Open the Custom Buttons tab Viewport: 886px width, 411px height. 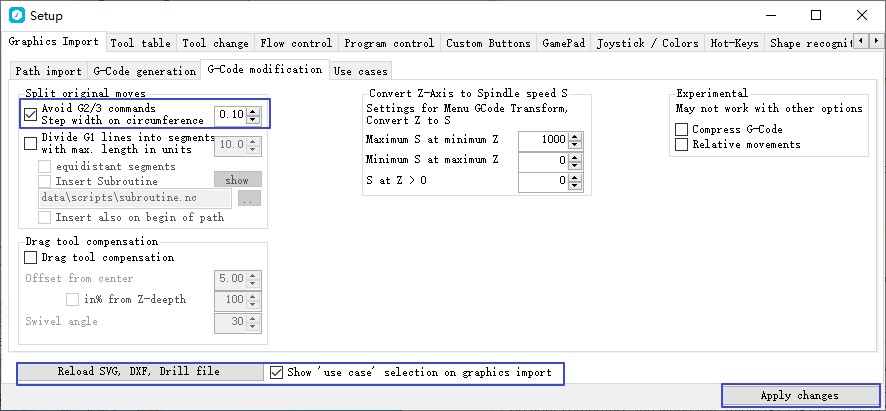click(x=489, y=43)
